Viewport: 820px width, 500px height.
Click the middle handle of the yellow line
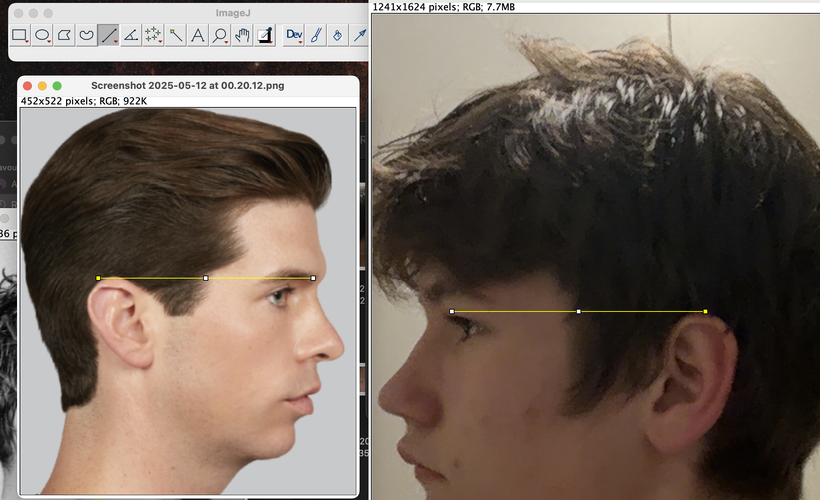click(206, 278)
